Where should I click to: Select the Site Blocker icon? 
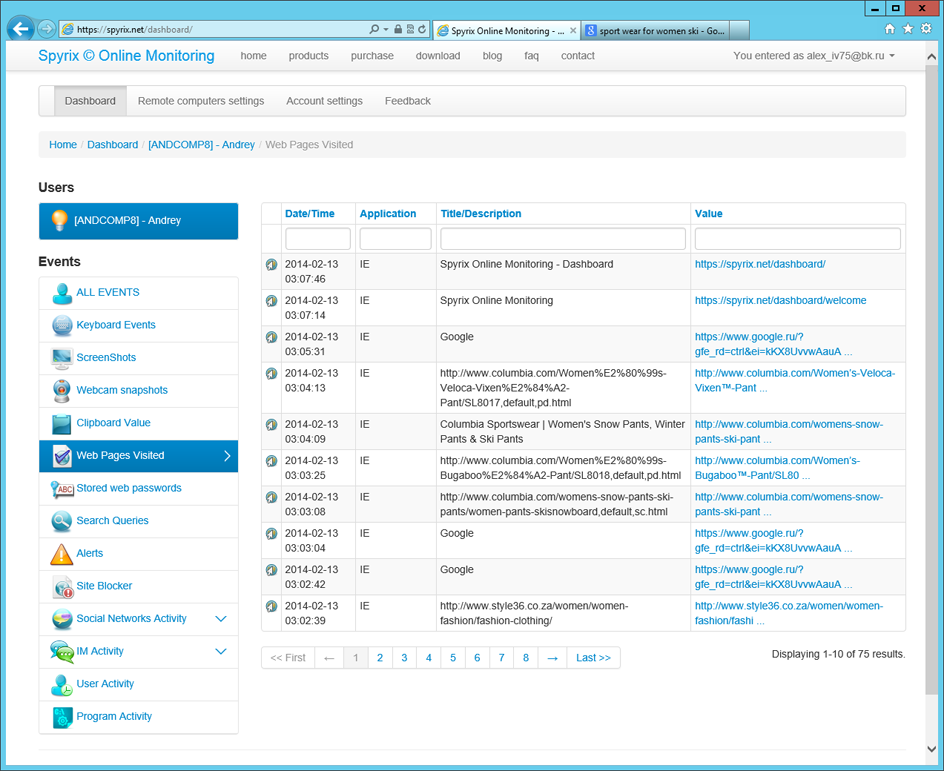point(62,586)
